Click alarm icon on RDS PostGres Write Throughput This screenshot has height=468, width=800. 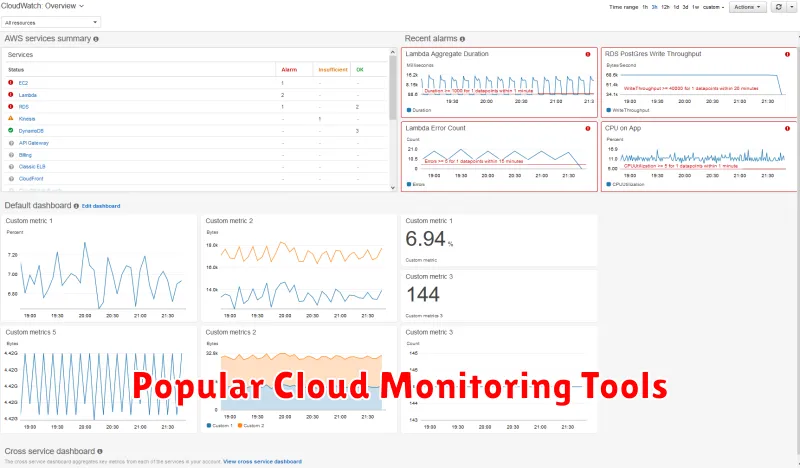point(788,54)
